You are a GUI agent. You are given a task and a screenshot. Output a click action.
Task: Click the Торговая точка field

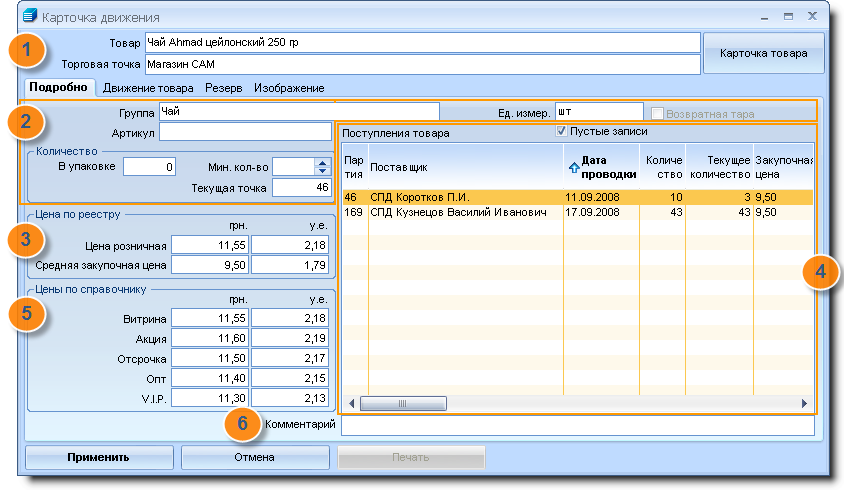pyautogui.click(x=423, y=64)
